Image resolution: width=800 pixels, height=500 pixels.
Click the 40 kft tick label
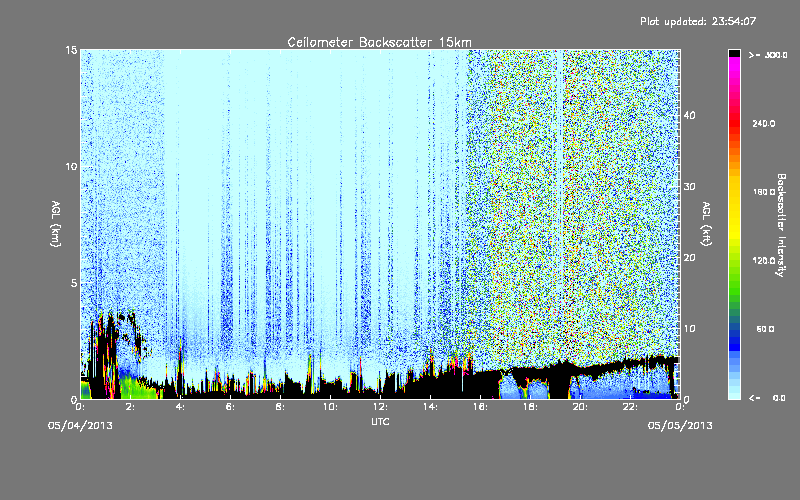pyautogui.click(x=689, y=115)
